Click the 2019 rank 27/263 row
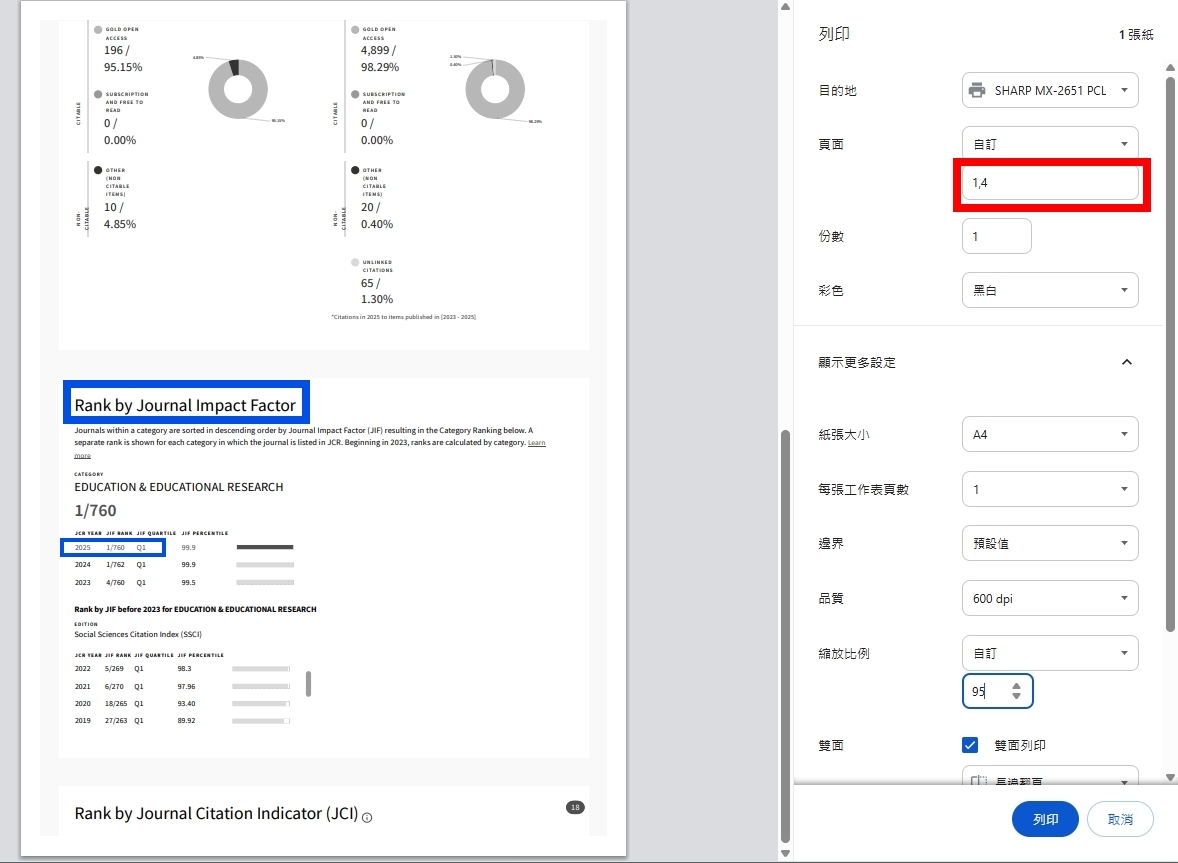This screenshot has height=863, width=1178. (x=182, y=720)
